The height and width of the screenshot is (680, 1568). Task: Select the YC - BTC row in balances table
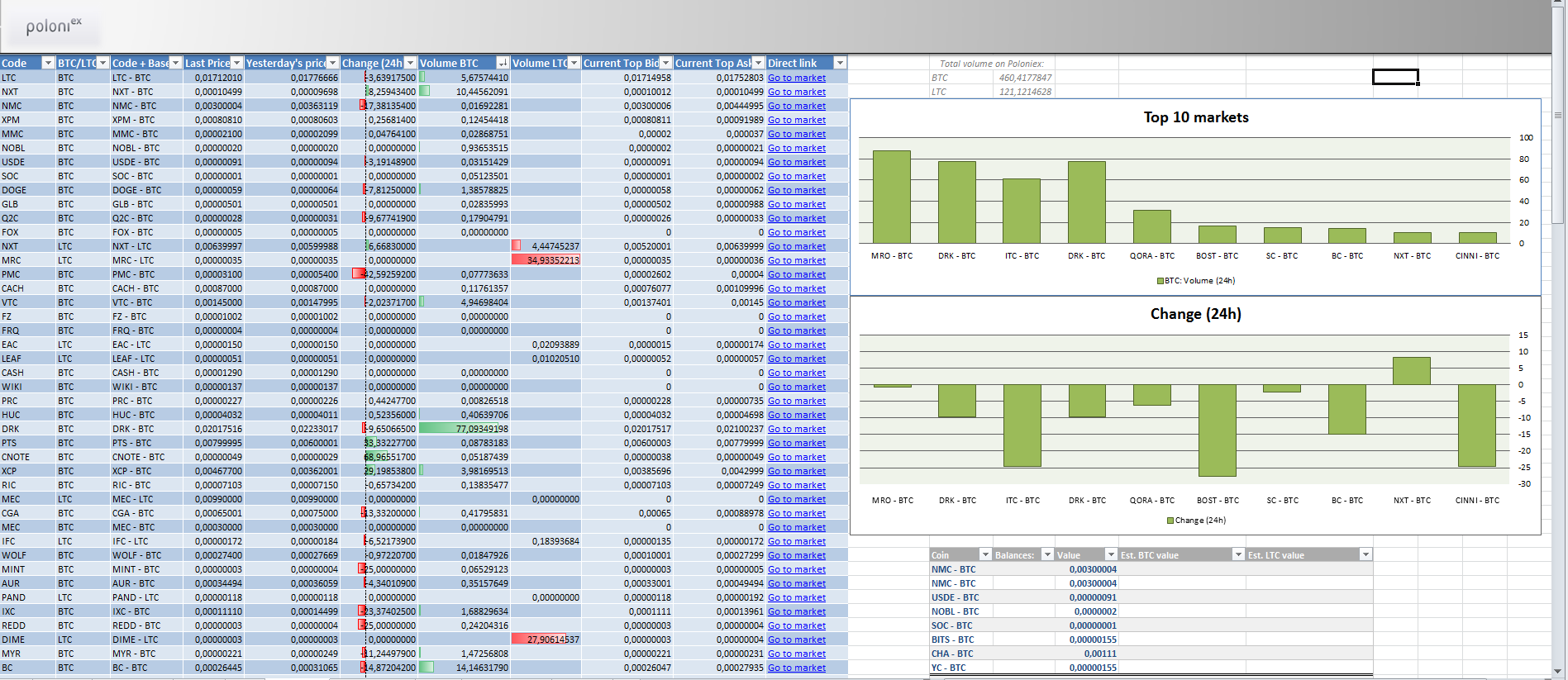pyautogui.click(x=1151, y=668)
